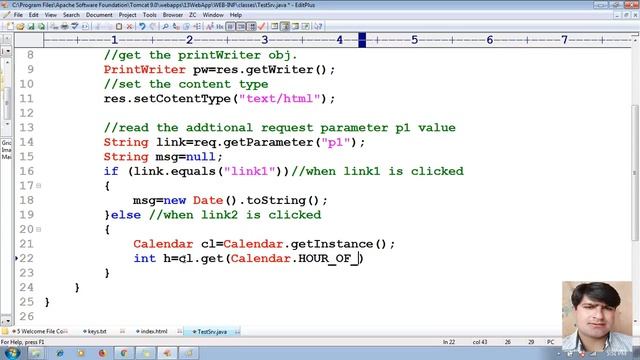The width and height of the screenshot is (640, 360).
Task: Open the Hex Viewer toolbar icon
Action: (x=220, y=27)
